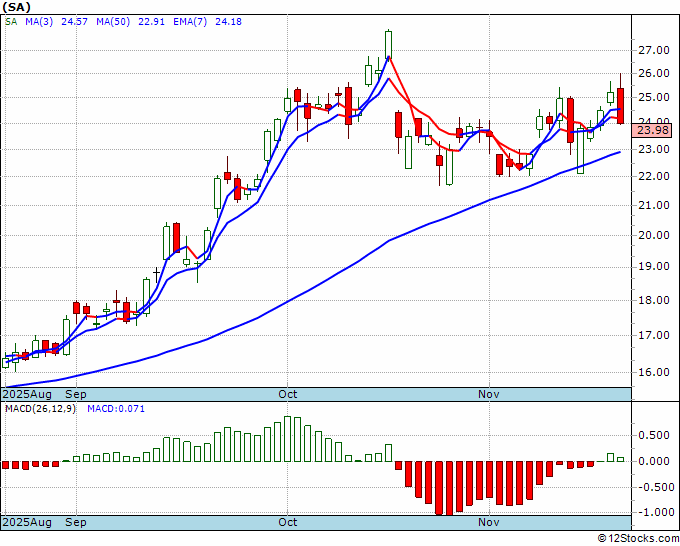This screenshot has width=680, height=546.
Task: Click the 20.00 price axis label
Action: pyautogui.click(x=654, y=235)
